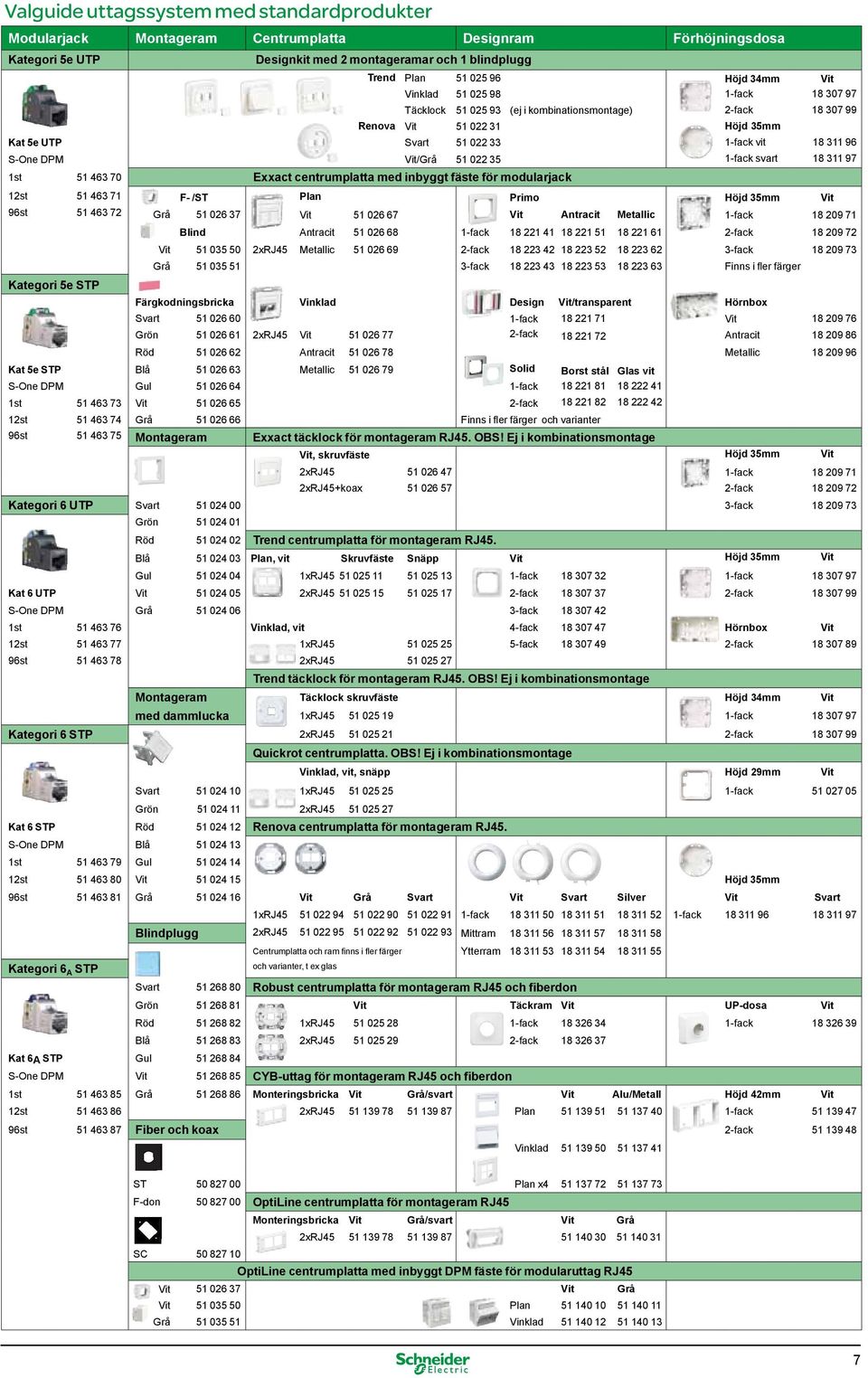Click Renova Ytterram Silver number 18 311 55
The image size is (868, 1378).
639,950
